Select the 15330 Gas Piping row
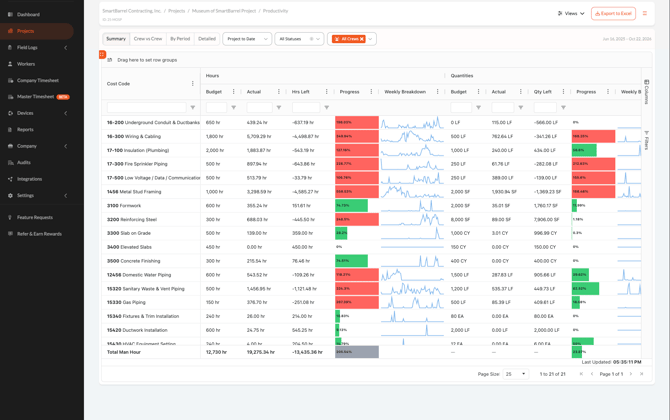 (x=371, y=303)
